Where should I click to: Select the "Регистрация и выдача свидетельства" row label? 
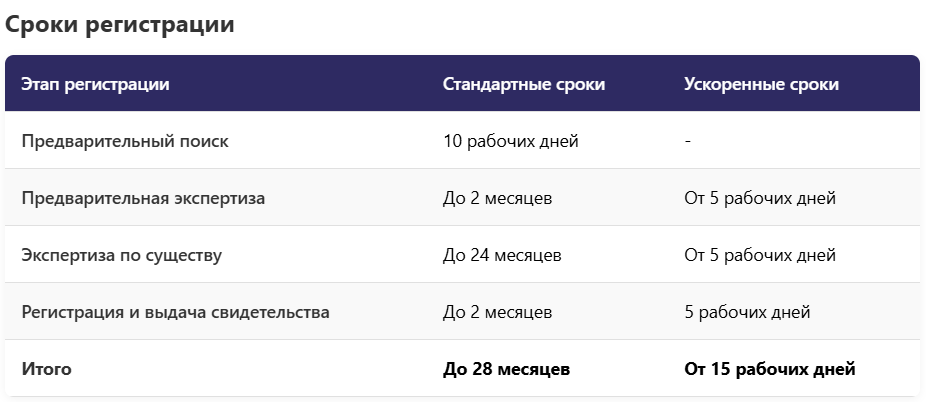click(175, 312)
